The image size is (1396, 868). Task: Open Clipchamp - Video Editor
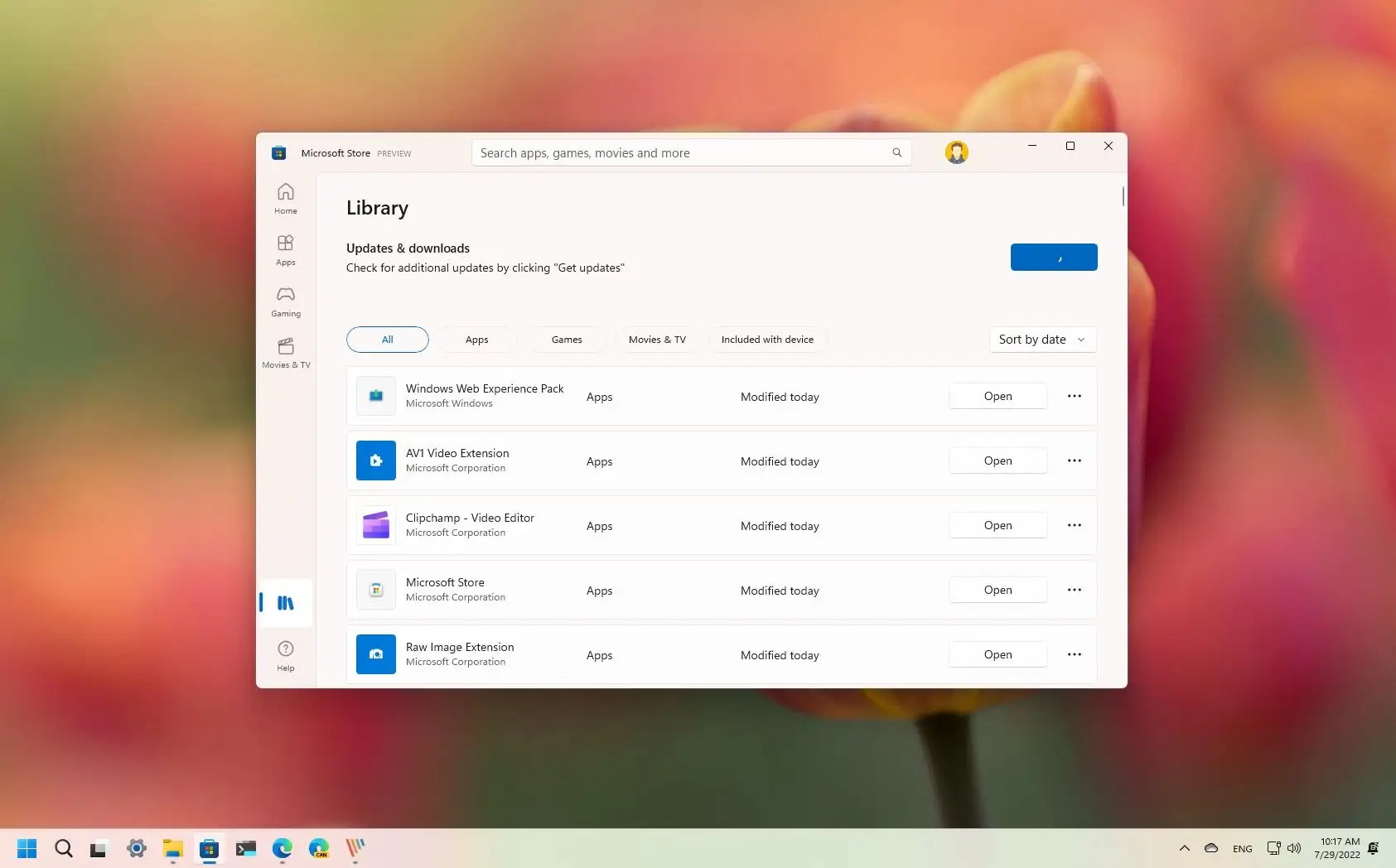coord(998,525)
